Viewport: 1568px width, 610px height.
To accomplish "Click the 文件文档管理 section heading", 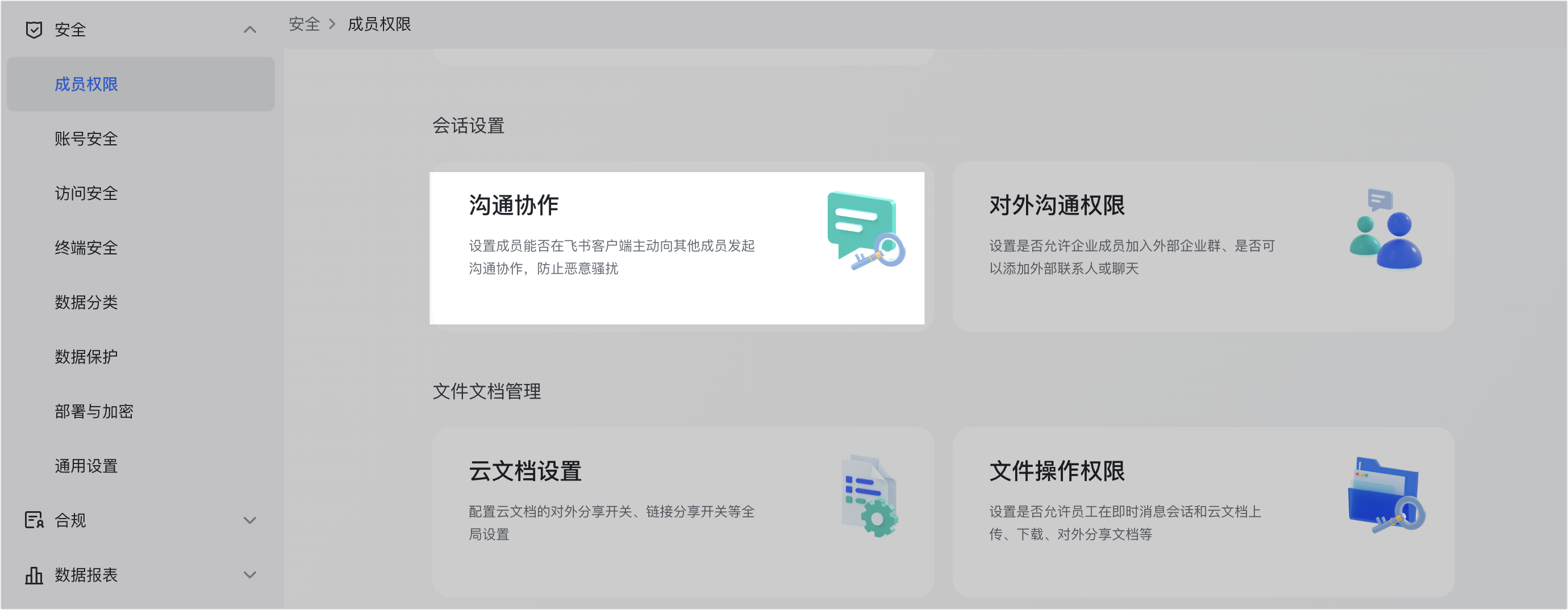I will [x=486, y=391].
